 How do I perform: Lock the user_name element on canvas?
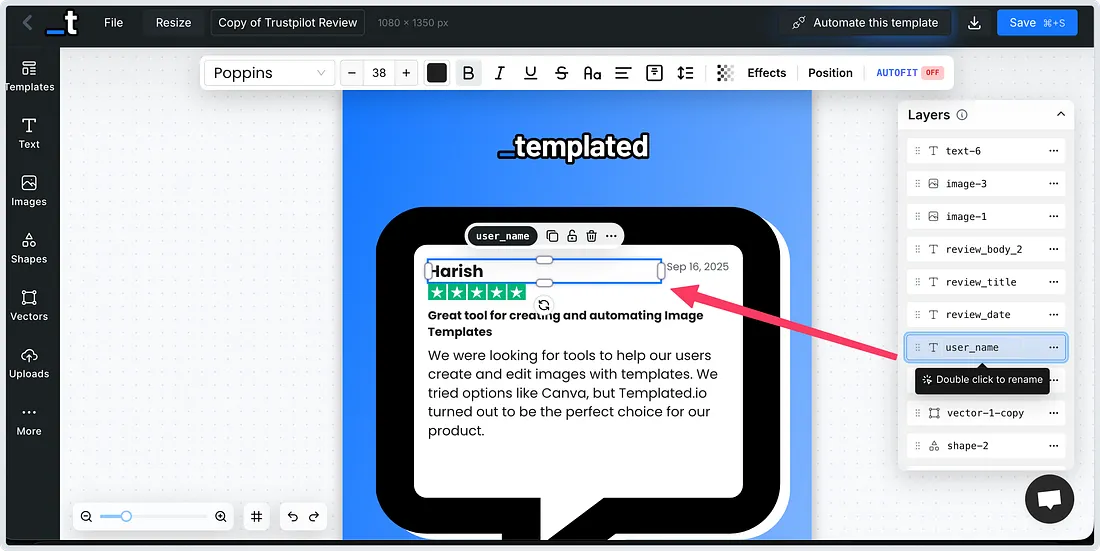572,236
